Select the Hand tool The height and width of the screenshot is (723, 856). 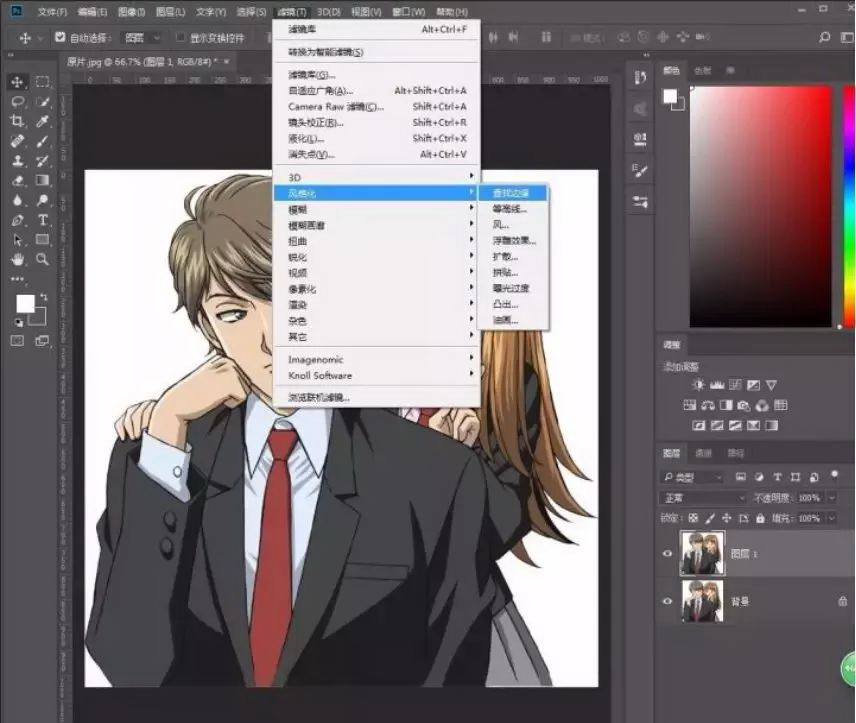click(x=17, y=259)
